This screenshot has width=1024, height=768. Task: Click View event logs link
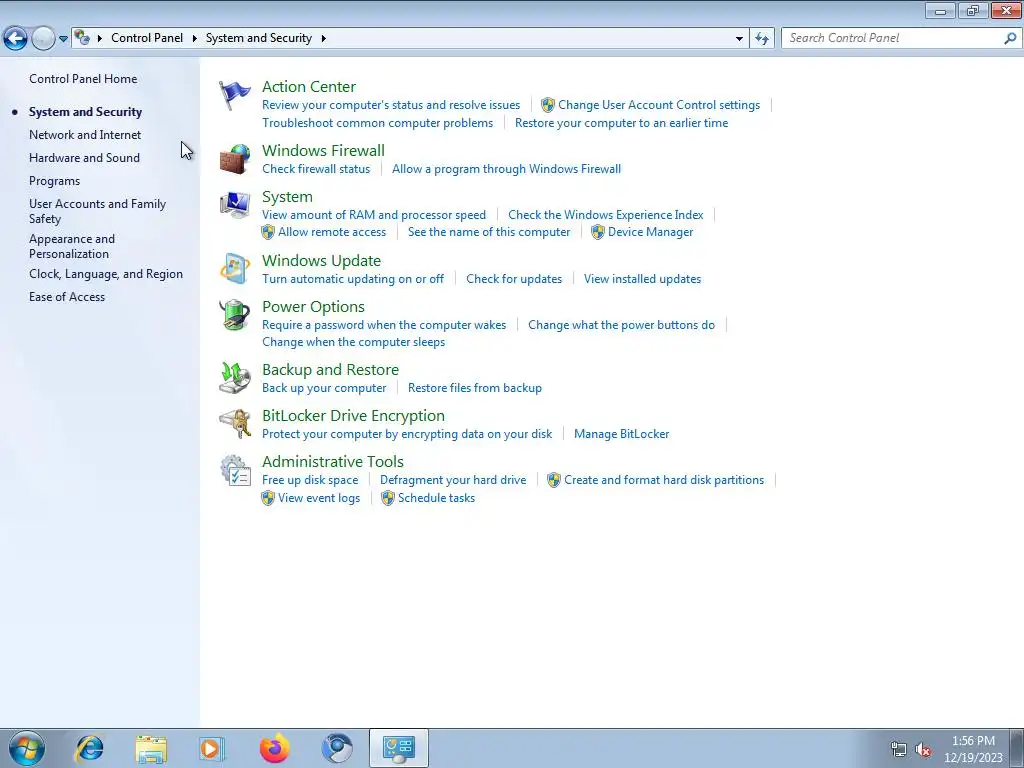click(319, 498)
